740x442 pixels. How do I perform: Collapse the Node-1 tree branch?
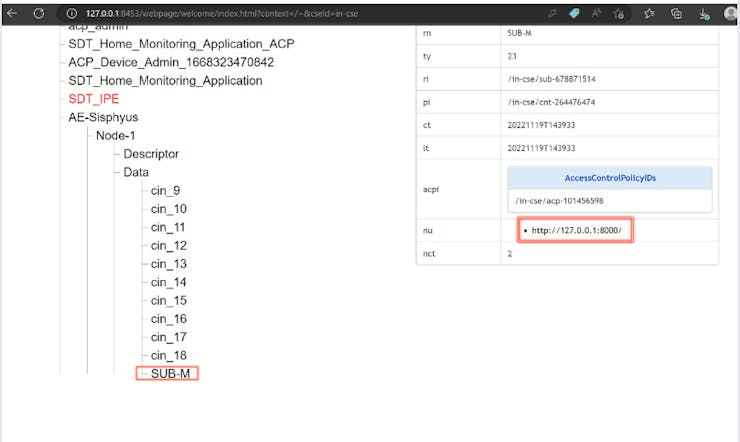(x=116, y=136)
